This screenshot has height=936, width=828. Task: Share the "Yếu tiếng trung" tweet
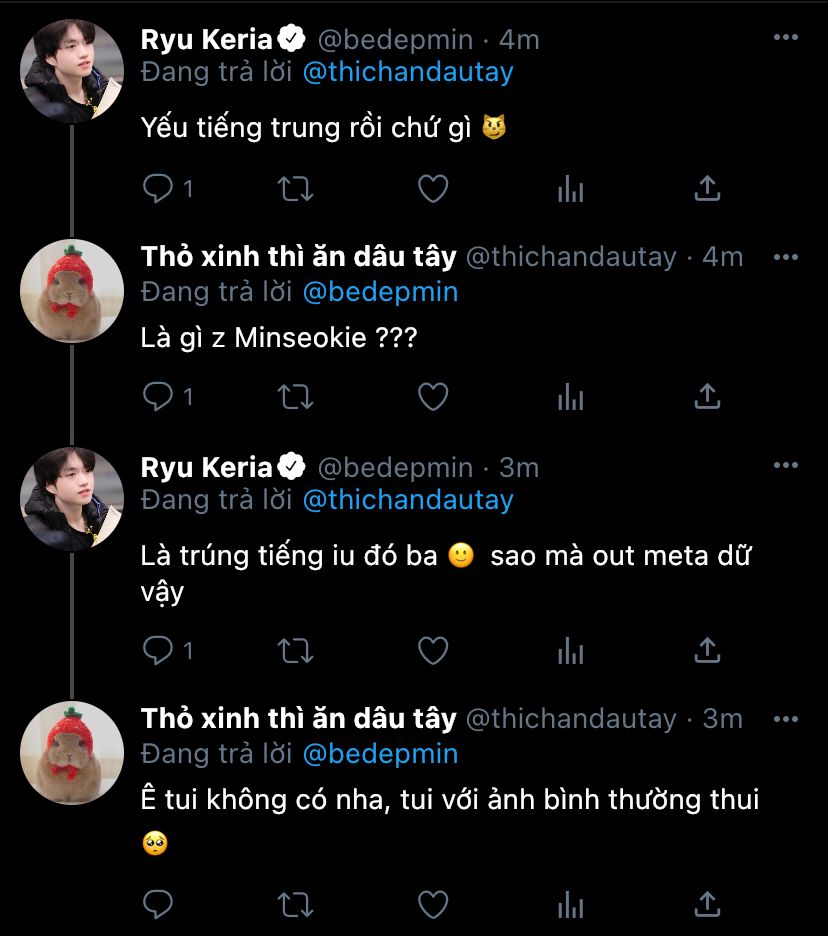pyautogui.click(x=707, y=188)
